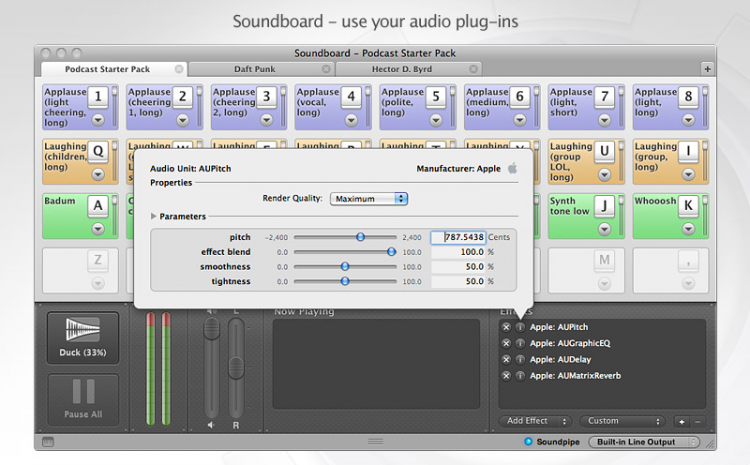Open the Add Effect dropdown
The width and height of the screenshot is (750, 465).
(x=535, y=421)
